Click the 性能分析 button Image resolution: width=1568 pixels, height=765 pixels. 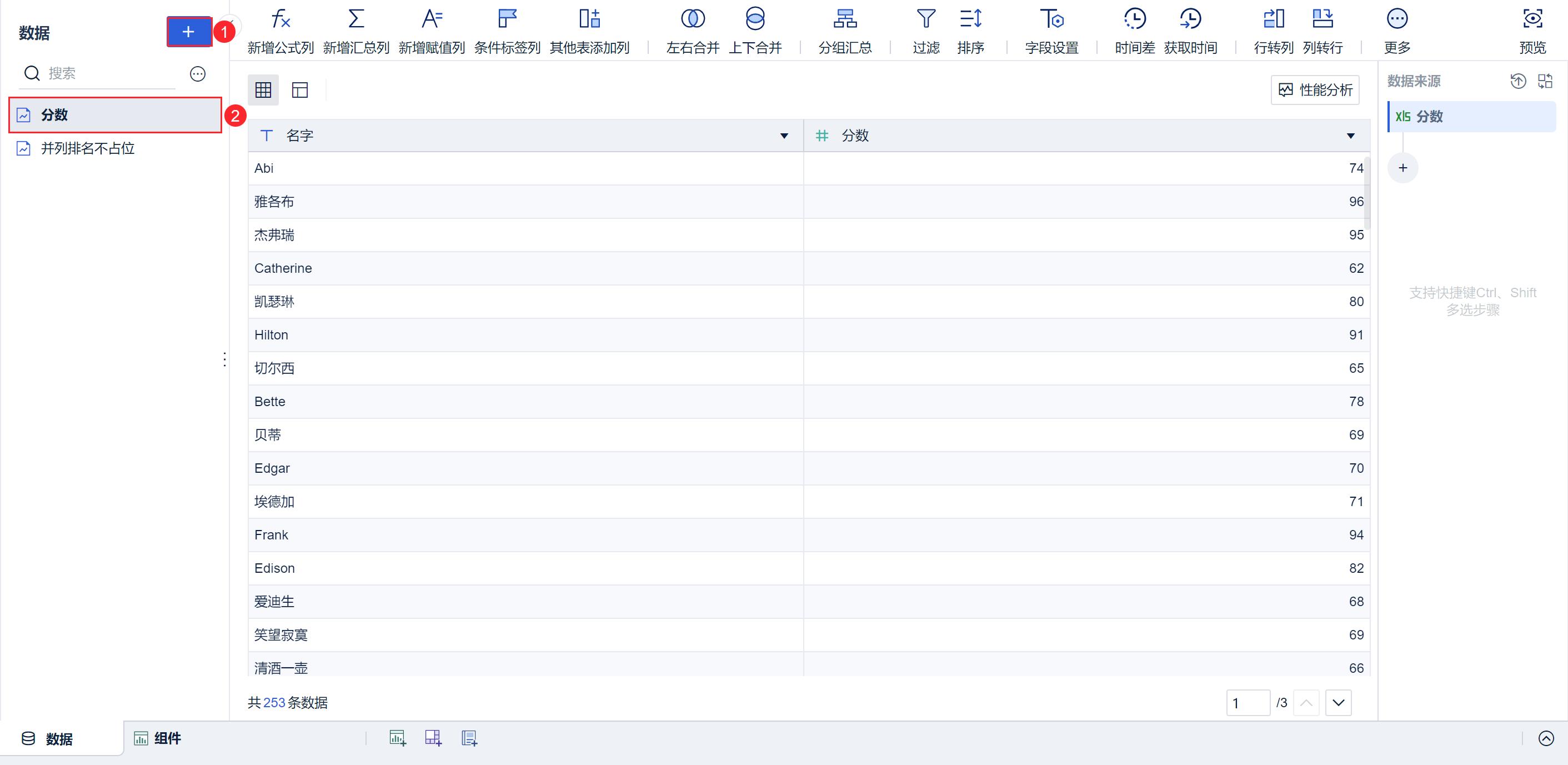tap(1315, 90)
